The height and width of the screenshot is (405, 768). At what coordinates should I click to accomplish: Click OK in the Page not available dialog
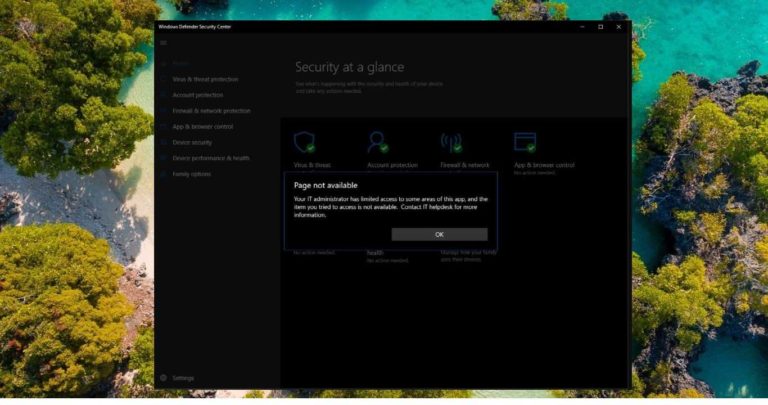[x=439, y=235]
